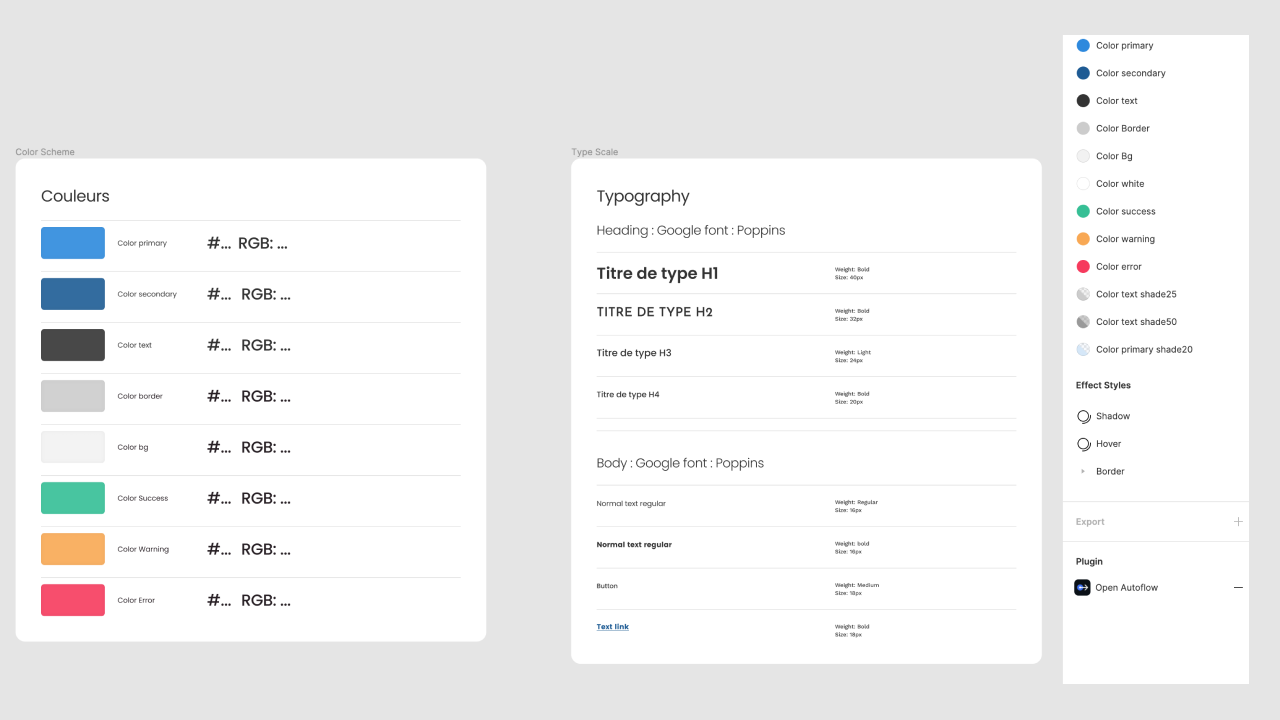Select the Color primary style icon
This screenshot has height=720, width=1280.
[x=1083, y=45]
